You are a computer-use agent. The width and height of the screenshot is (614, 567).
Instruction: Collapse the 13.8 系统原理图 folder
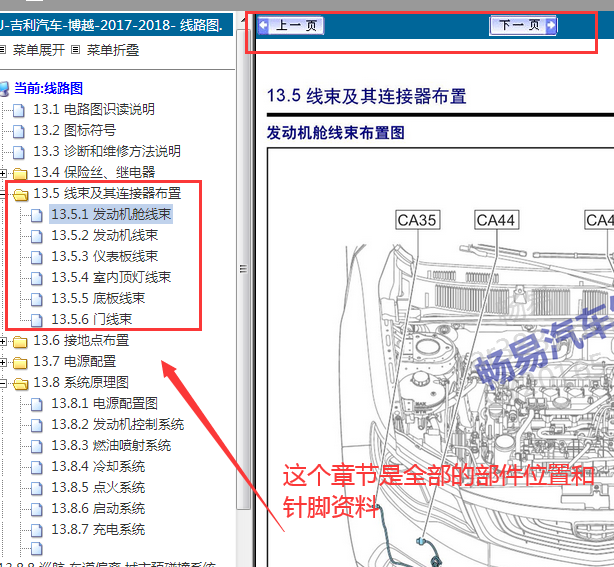pyautogui.click(x=2, y=383)
